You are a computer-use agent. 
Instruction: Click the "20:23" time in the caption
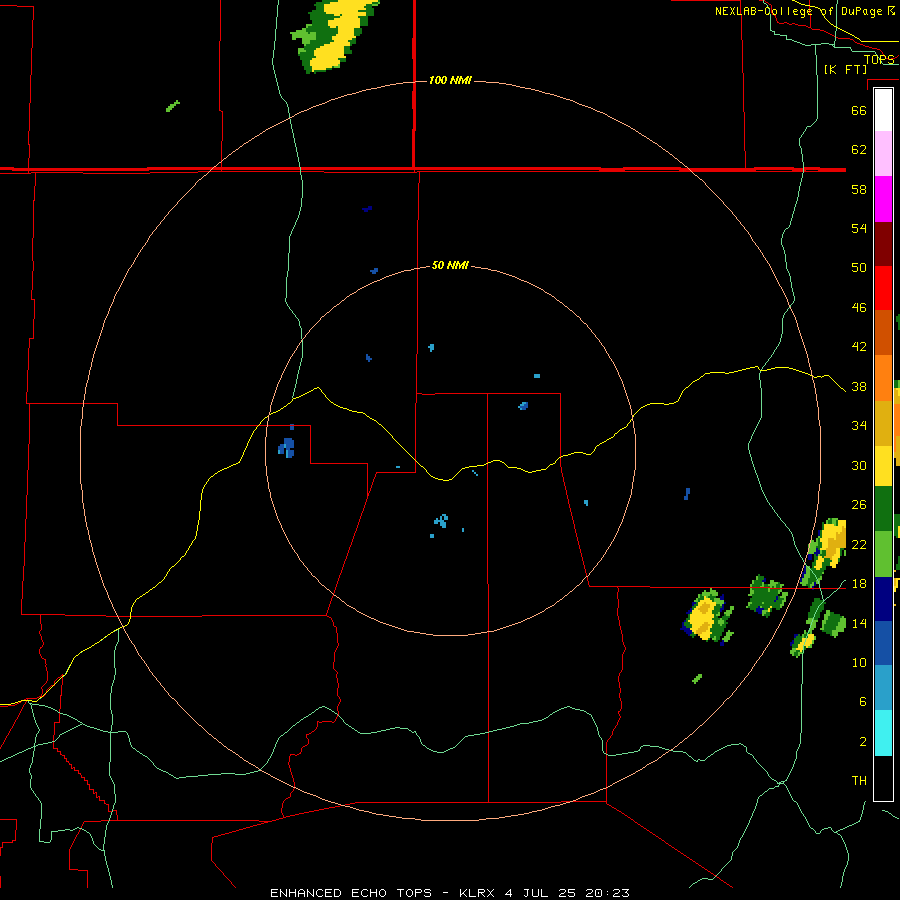(x=607, y=893)
